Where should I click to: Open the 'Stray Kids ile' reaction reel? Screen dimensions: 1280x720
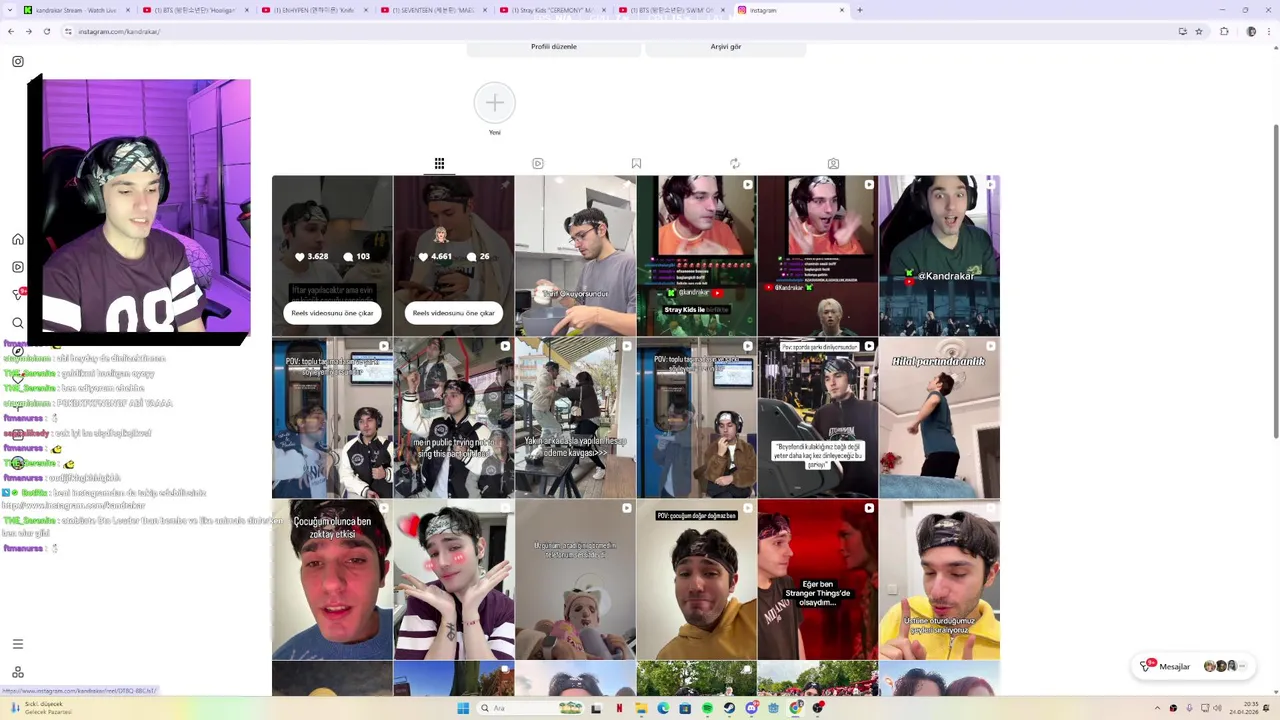point(696,256)
